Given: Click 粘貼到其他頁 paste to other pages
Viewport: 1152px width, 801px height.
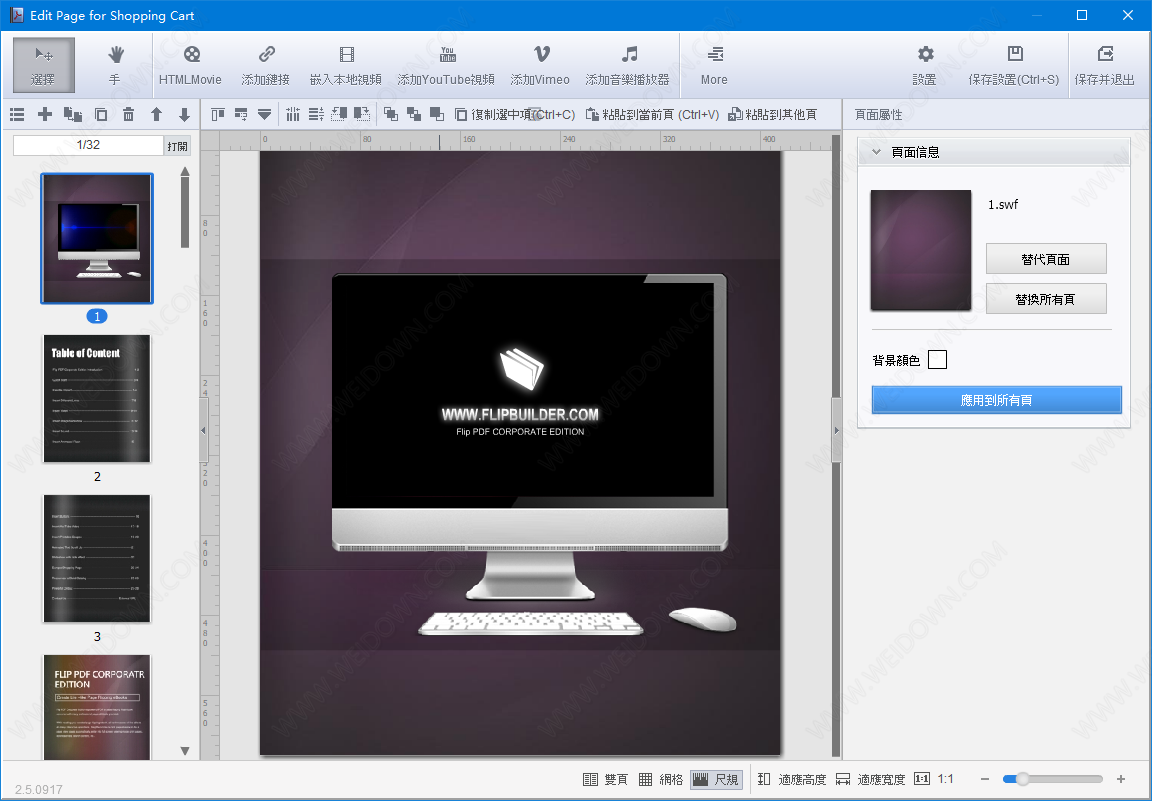Looking at the screenshot, I should 773,115.
